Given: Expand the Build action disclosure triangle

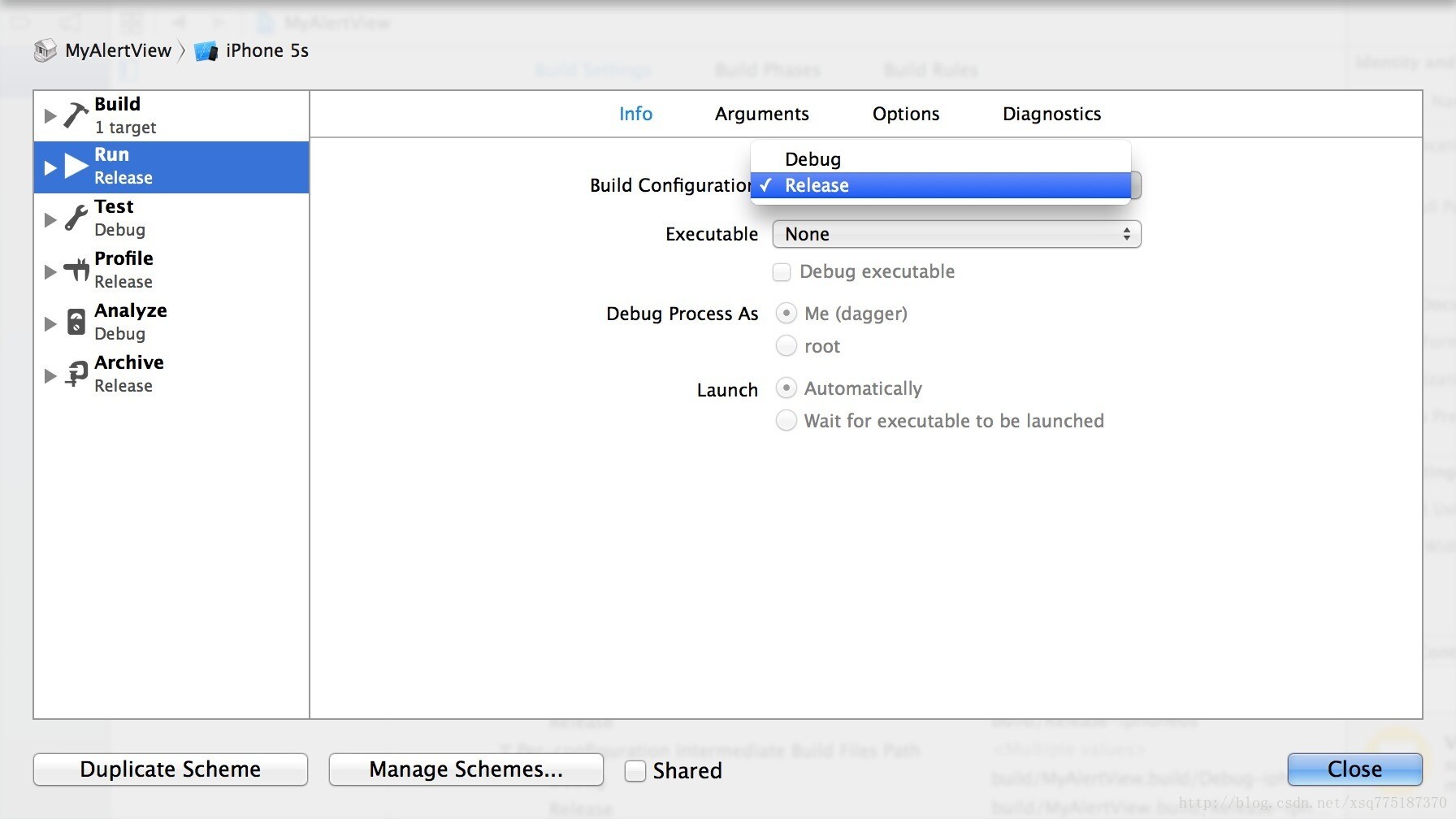Looking at the screenshot, I should pyautogui.click(x=50, y=116).
